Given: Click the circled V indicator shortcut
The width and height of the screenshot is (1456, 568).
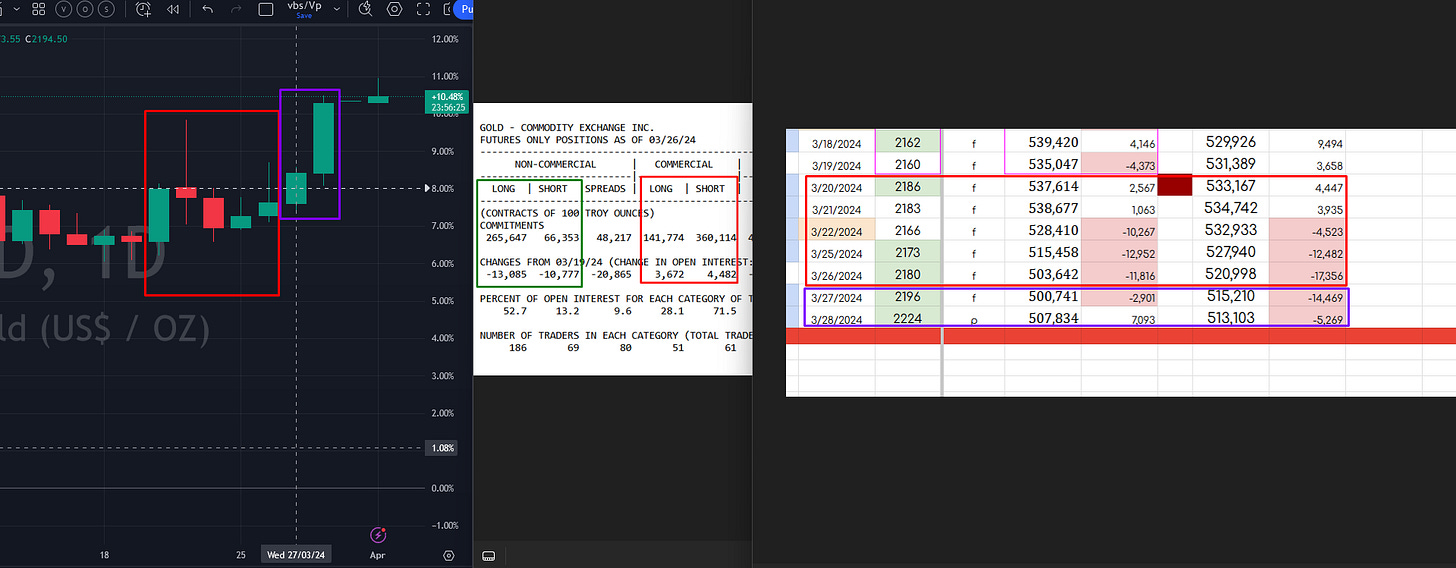Looking at the screenshot, I should tap(64, 9).
